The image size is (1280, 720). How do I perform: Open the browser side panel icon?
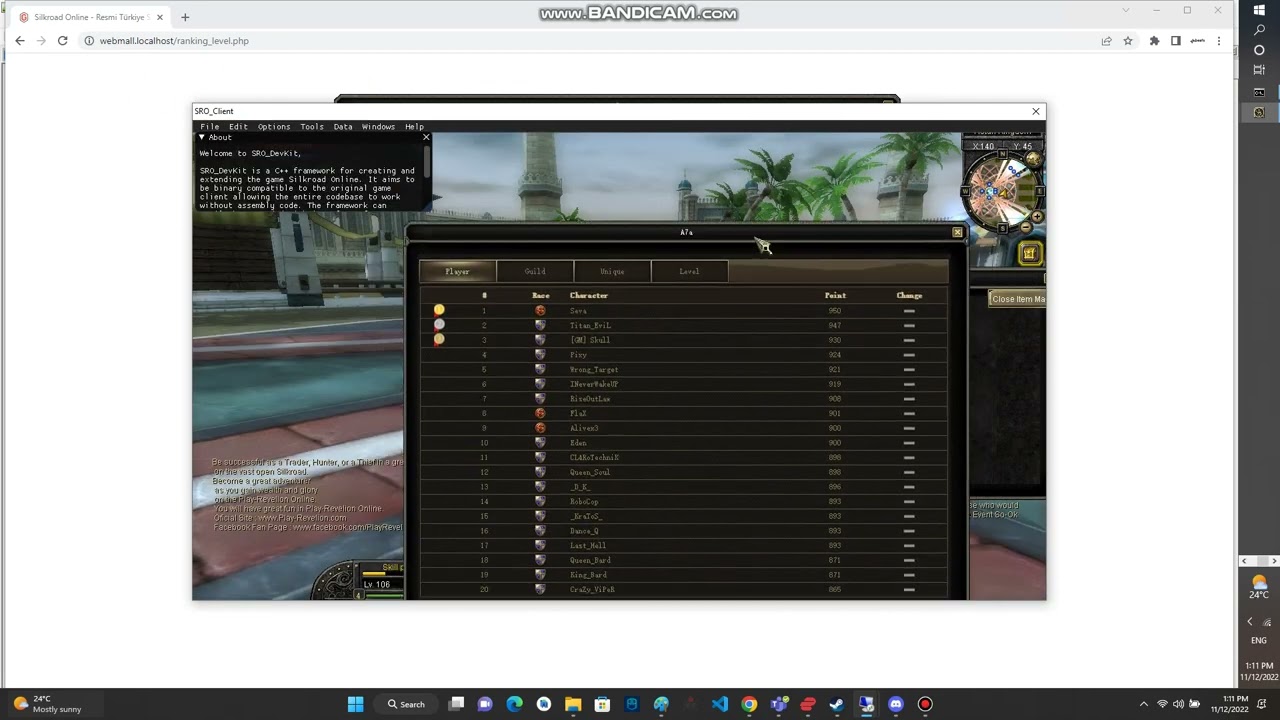[x=1176, y=41]
